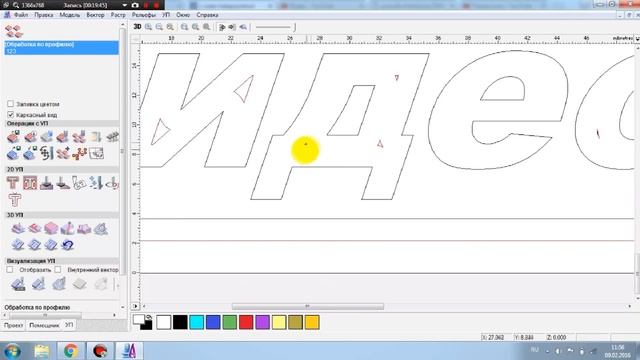The image size is (640, 360).
Task: Select the second icon in Операции с УП
Action: pyautogui.click(x=30, y=137)
